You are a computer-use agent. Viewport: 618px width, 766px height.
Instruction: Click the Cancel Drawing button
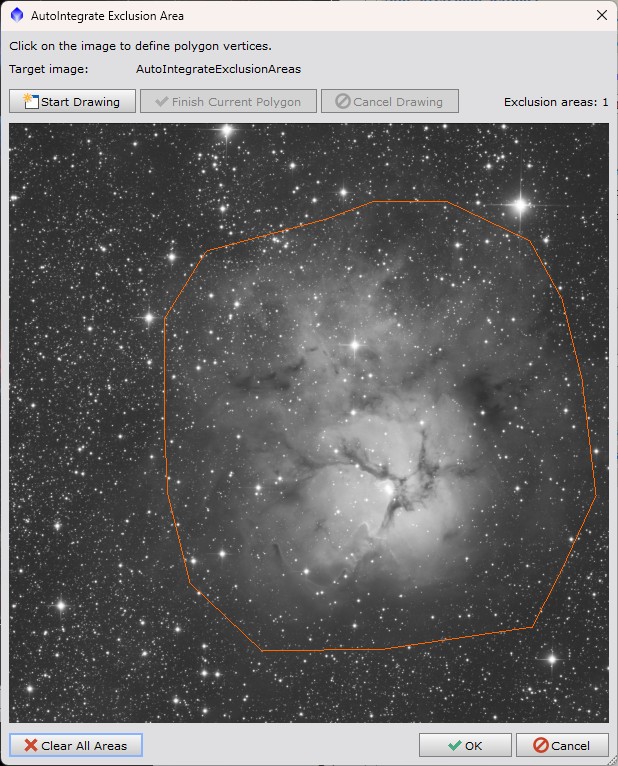[x=389, y=101]
